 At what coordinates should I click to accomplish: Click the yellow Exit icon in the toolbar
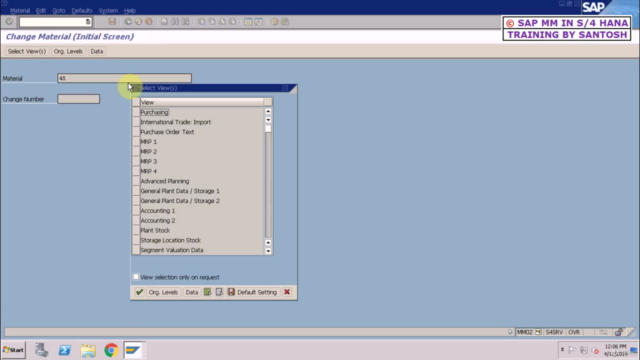pyautogui.click(x=138, y=22)
